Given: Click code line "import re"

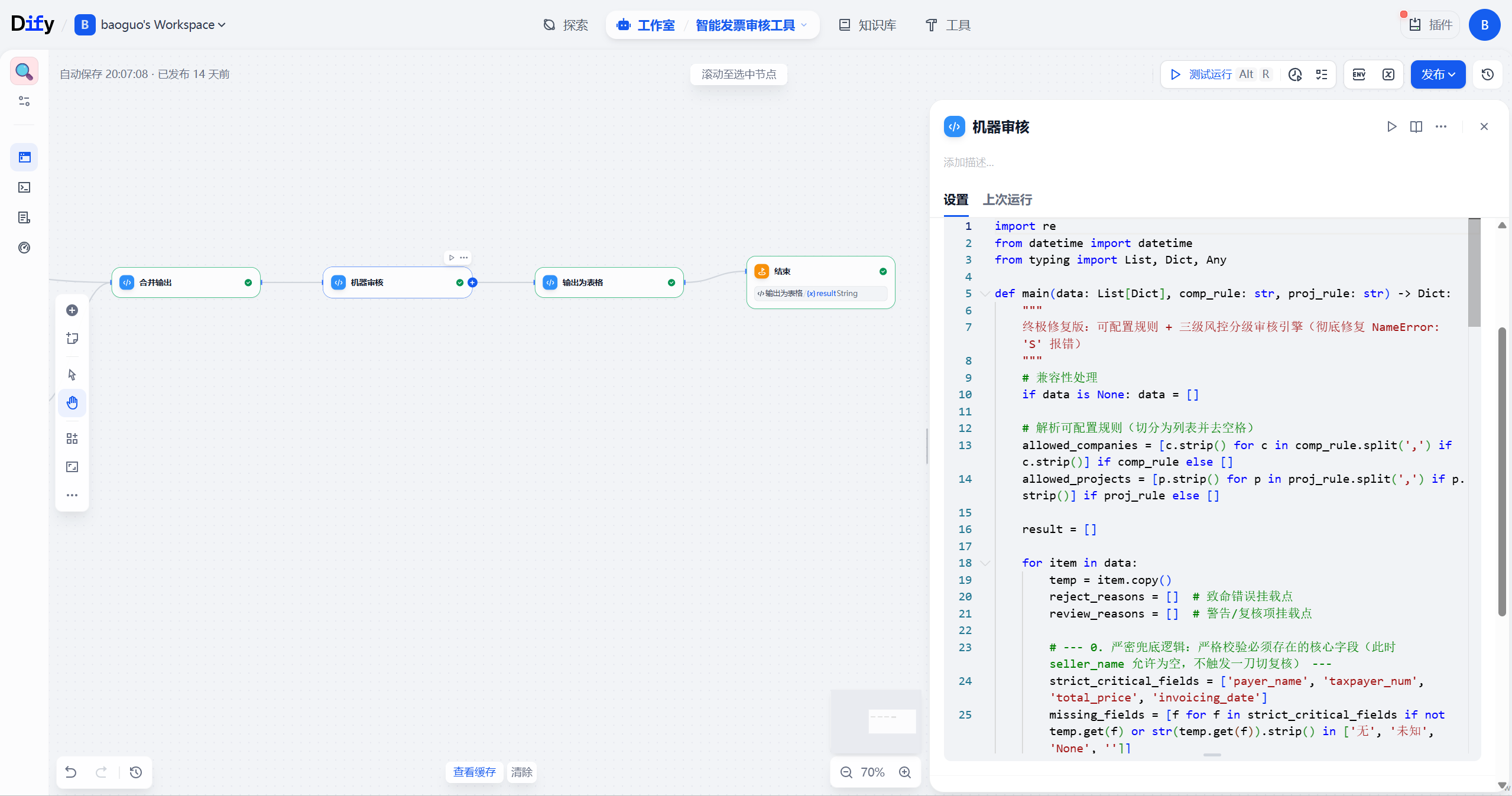Looking at the screenshot, I should 1025,226.
